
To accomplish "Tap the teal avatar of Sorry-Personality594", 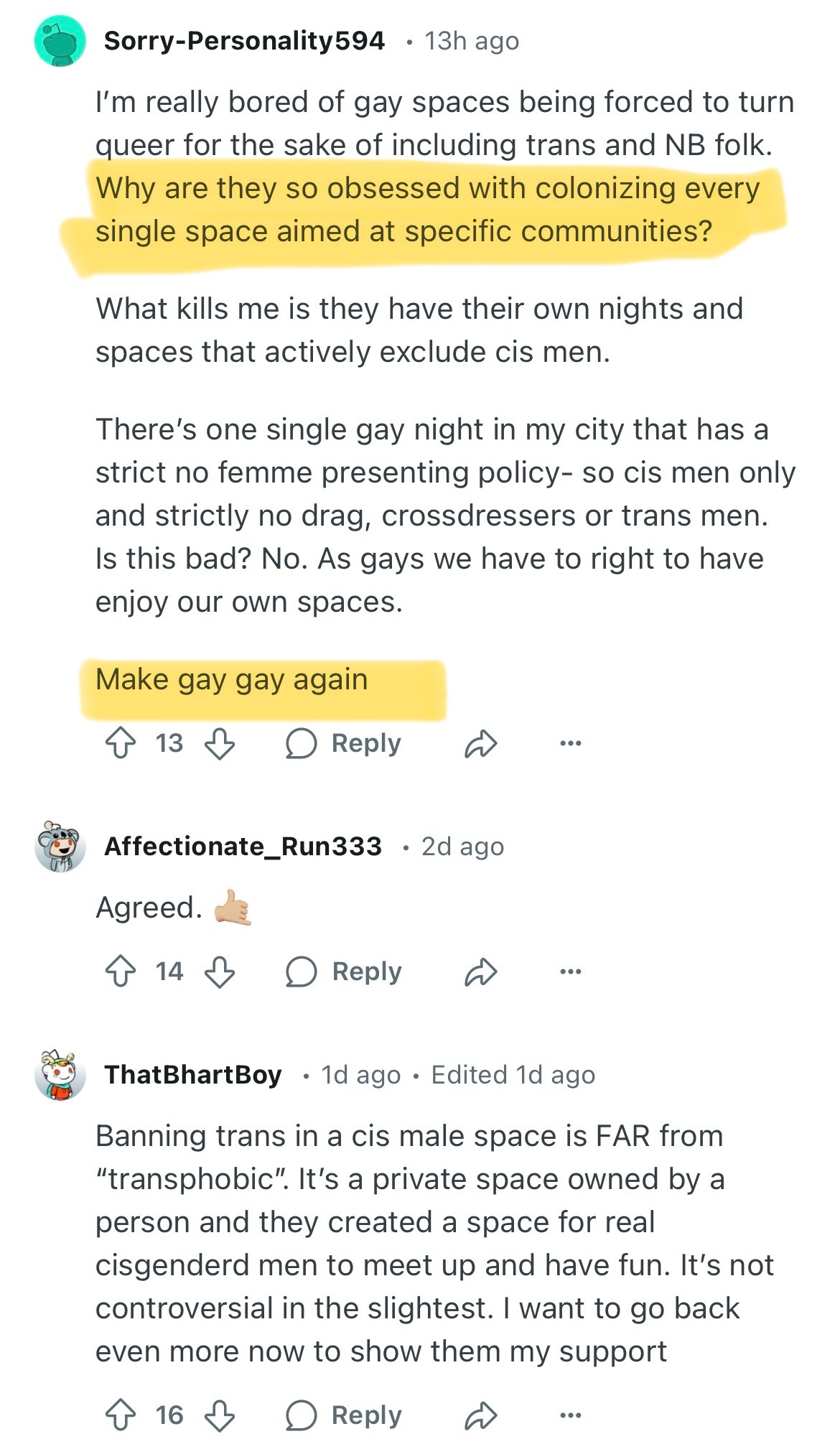I will tap(60, 42).
